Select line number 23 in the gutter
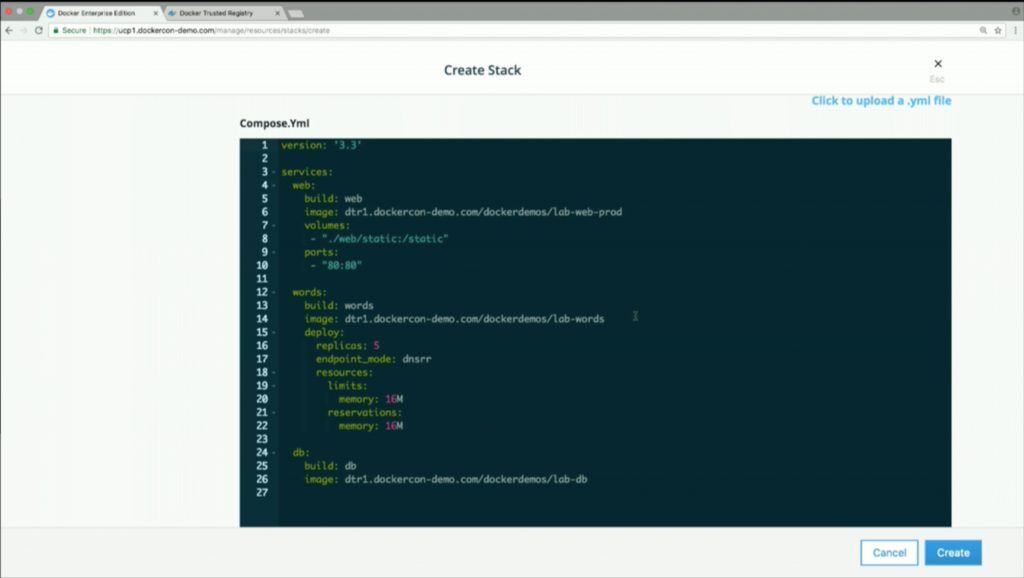This screenshot has height=578, width=1024. pyautogui.click(x=262, y=440)
